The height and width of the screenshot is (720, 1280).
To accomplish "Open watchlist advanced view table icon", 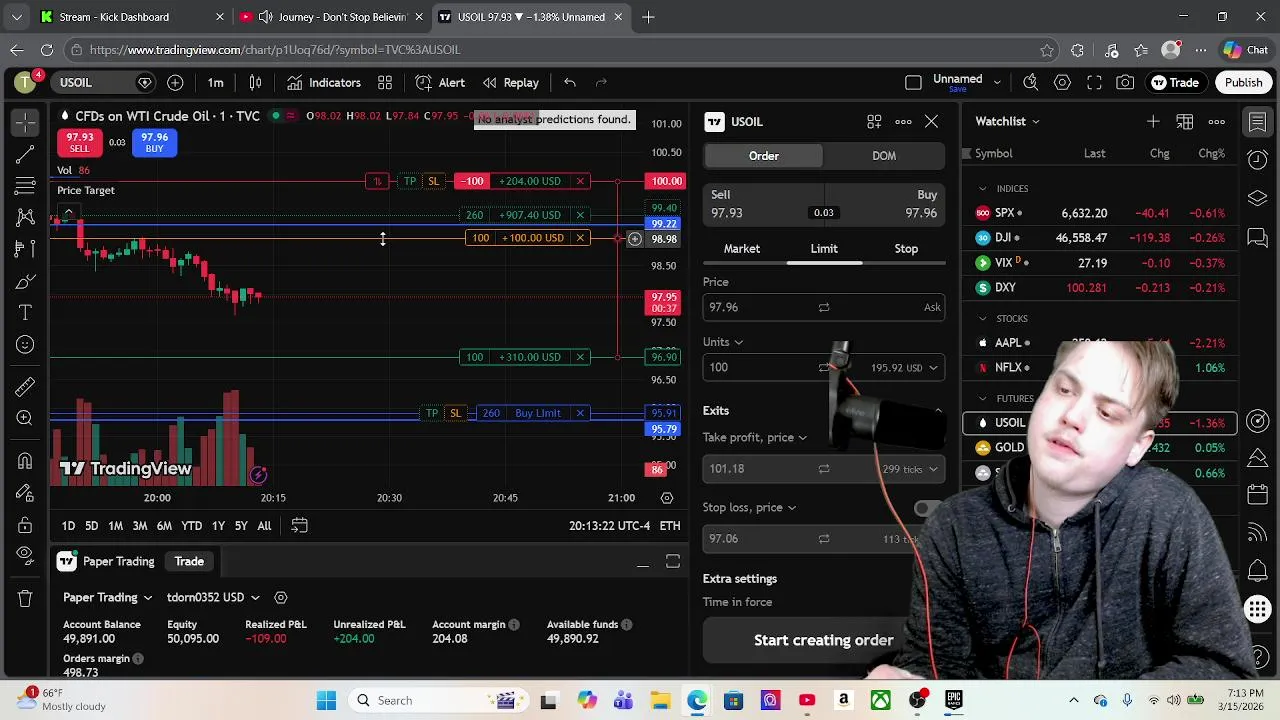I will (1185, 121).
